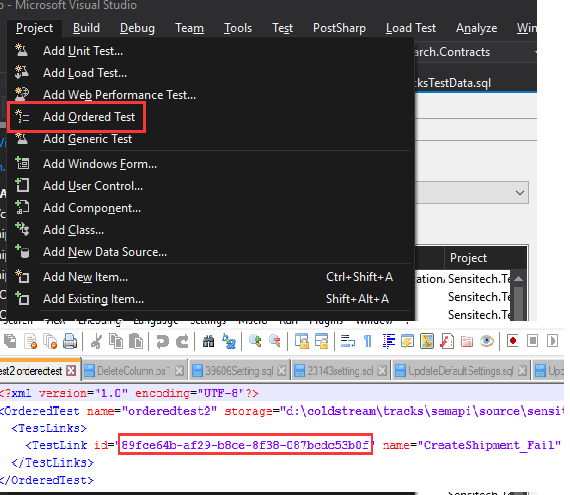Click the Zoom Out magnifier icon
This screenshot has height=495, width=570.
[x=275, y=342]
